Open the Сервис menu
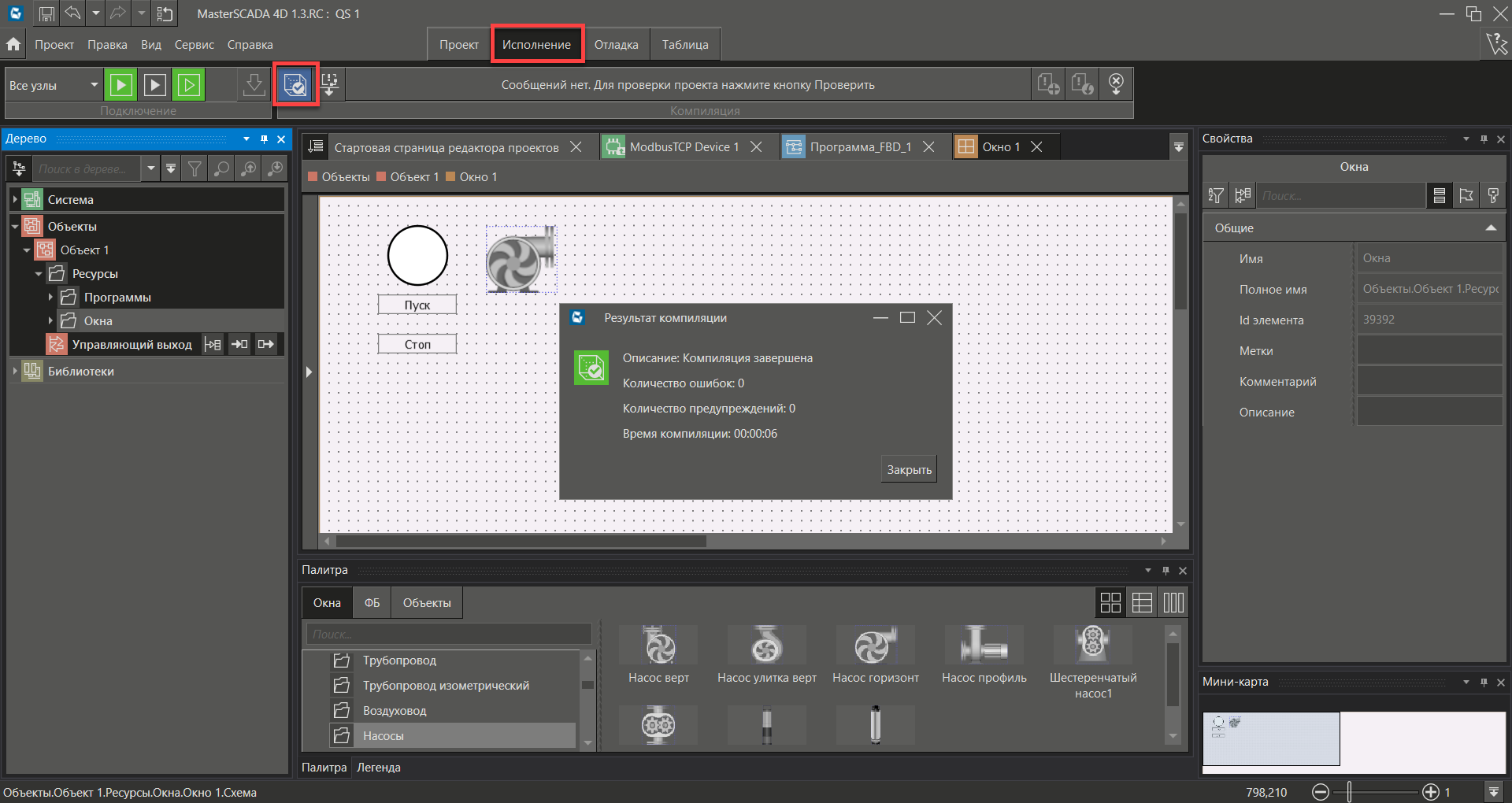Image resolution: width=1512 pixels, height=803 pixels. coord(194,45)
